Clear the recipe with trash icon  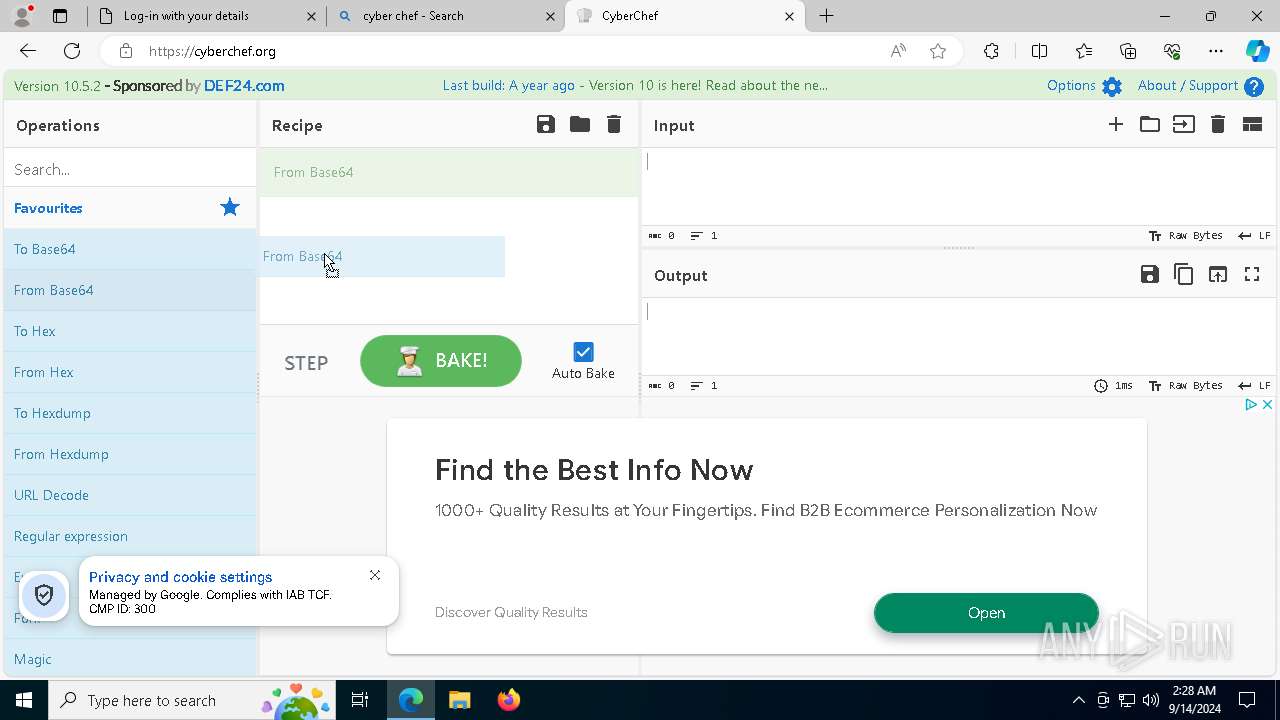(614, 124)
